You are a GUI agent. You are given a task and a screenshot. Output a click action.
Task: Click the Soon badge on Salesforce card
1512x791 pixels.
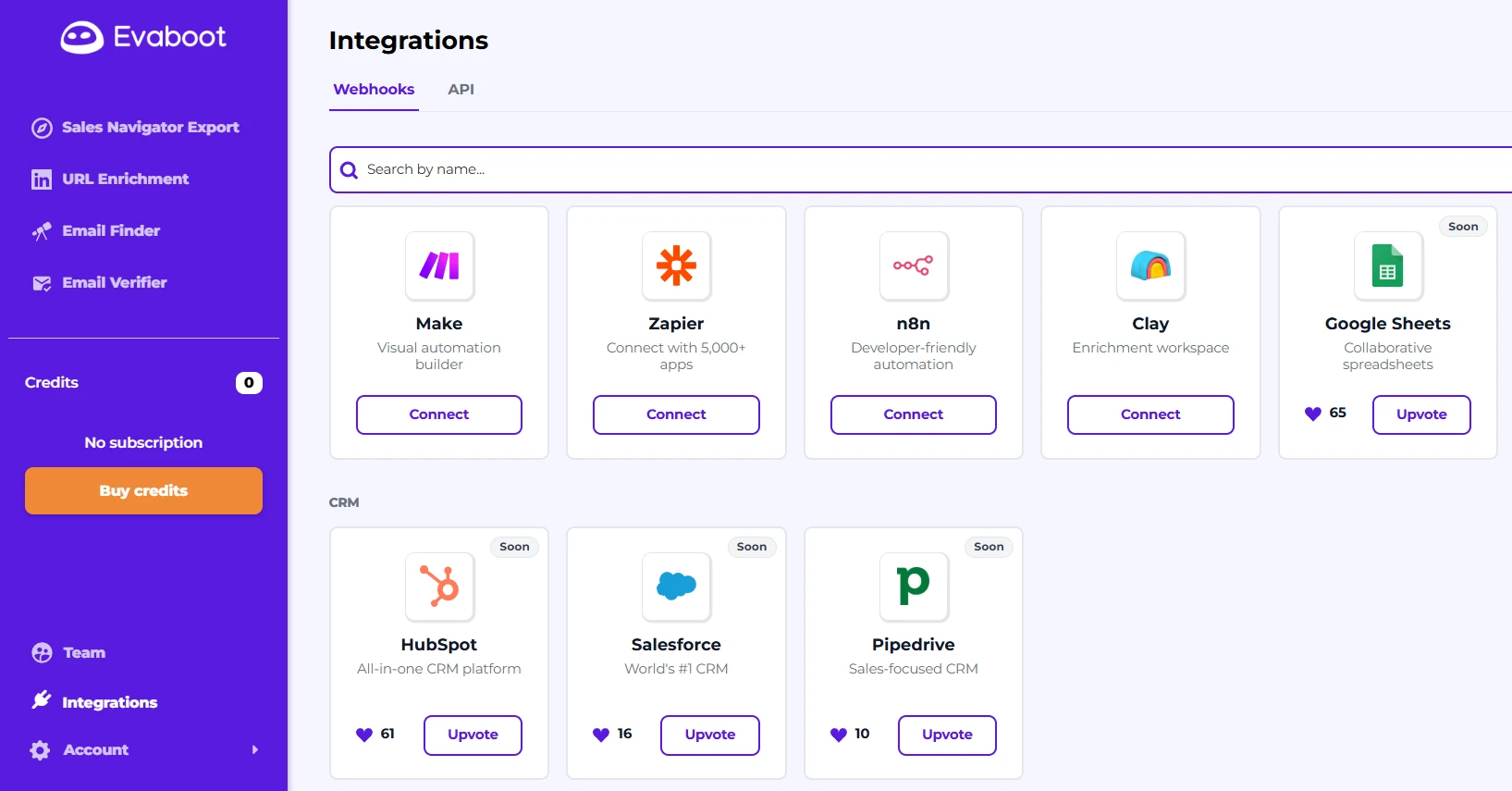(752, 547)
